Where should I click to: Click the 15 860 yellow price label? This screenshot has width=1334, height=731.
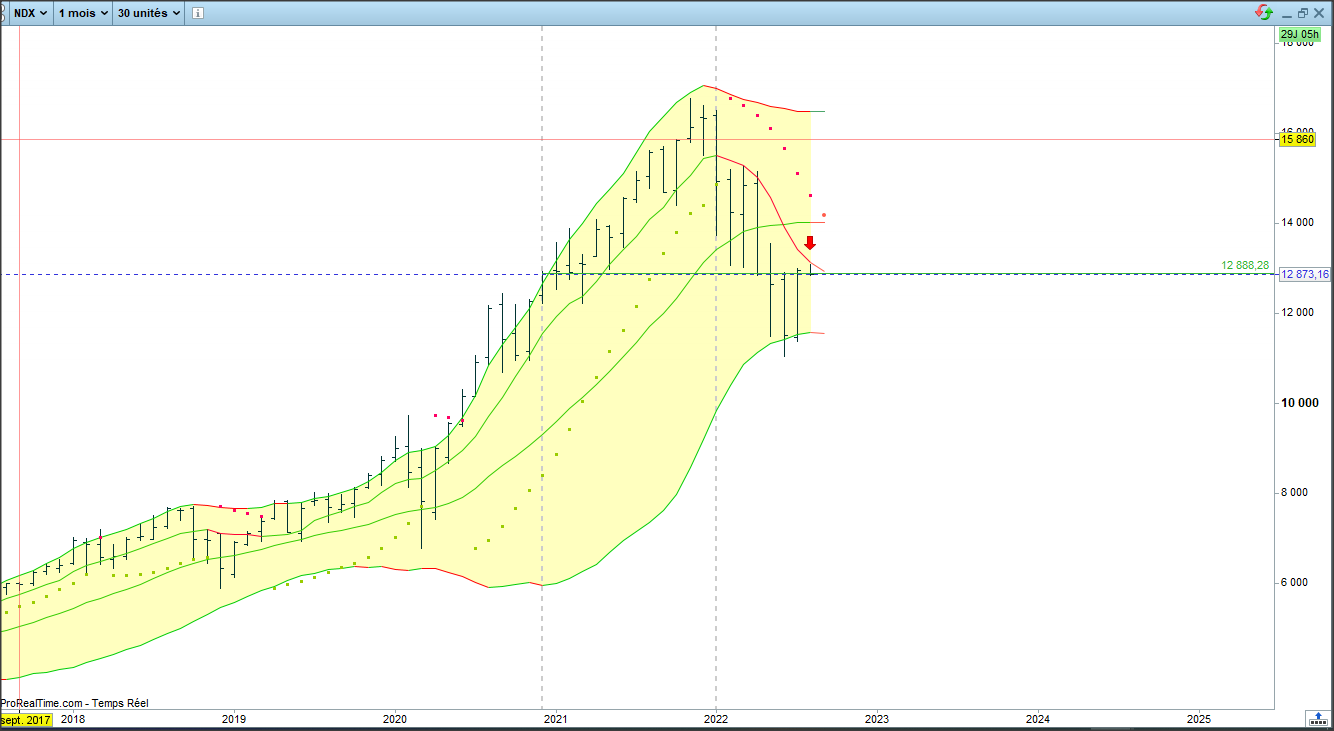[1297, 140]
